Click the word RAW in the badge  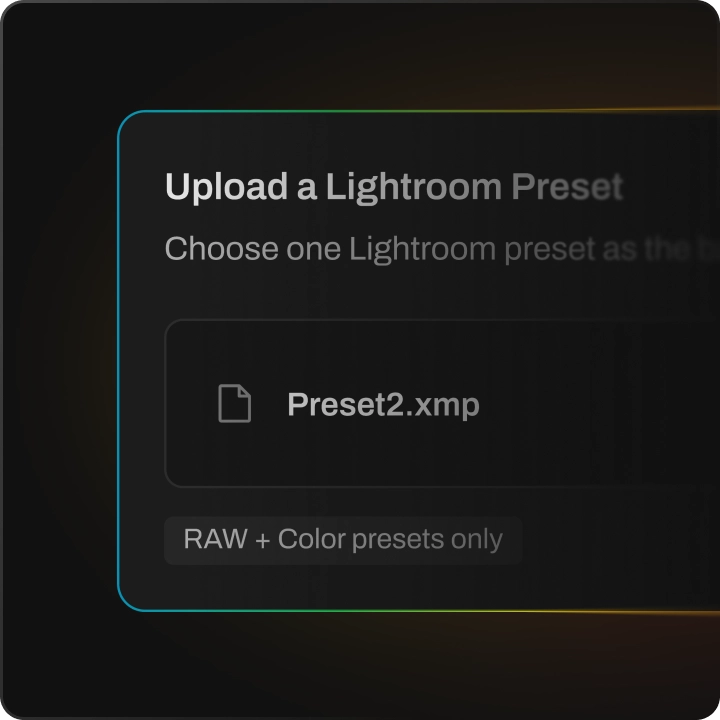tap(215, 539)
